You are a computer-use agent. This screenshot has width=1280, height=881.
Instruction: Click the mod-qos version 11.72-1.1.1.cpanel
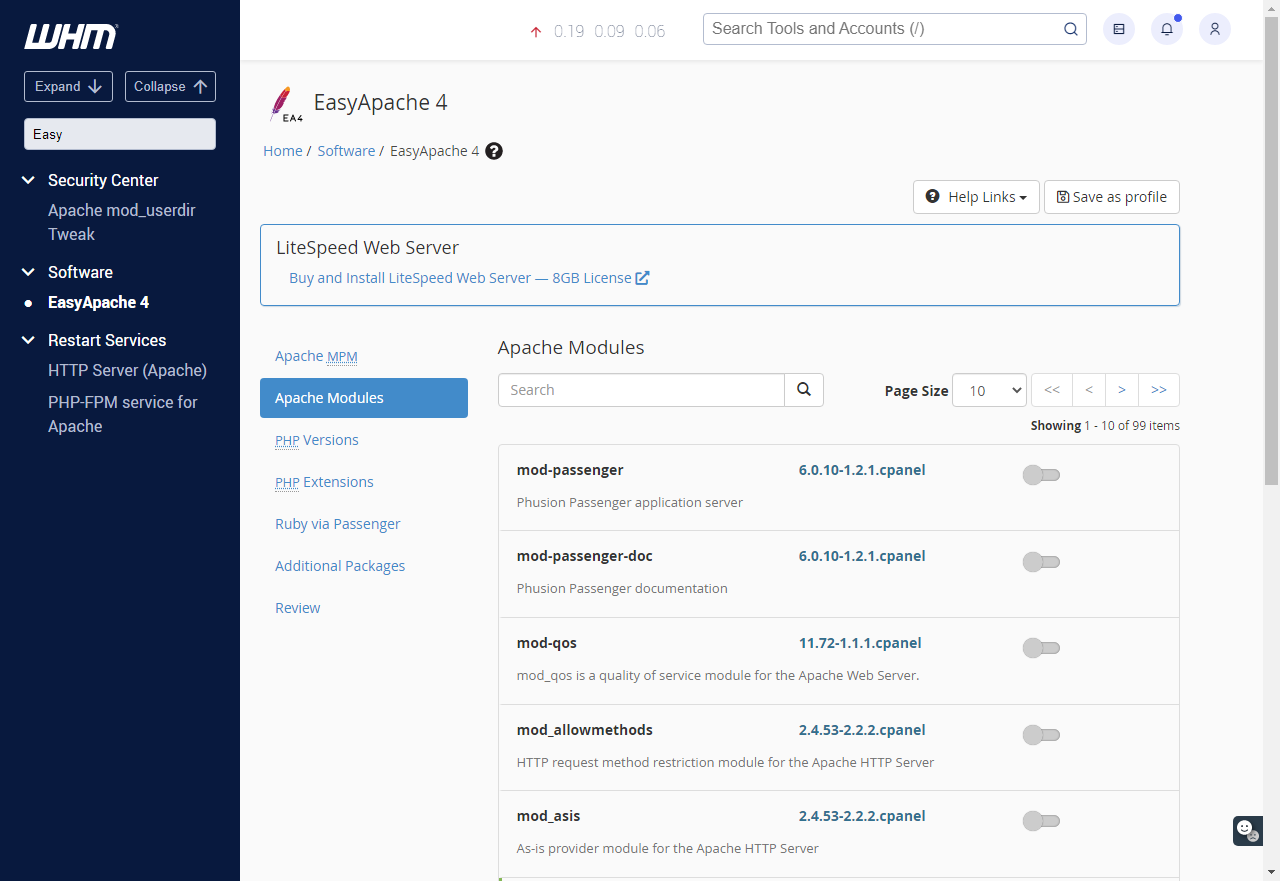pos(860,643)
